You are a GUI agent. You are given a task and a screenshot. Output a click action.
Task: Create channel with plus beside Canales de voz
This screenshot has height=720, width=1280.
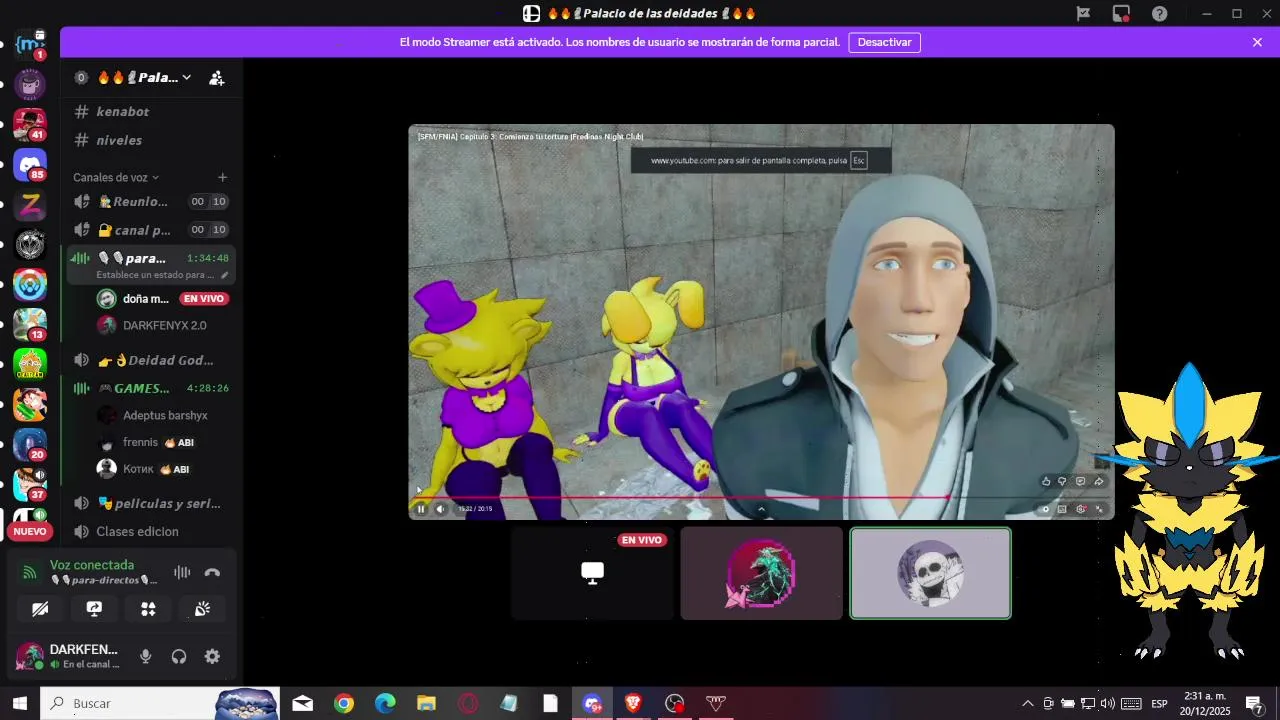click(222, 177)
